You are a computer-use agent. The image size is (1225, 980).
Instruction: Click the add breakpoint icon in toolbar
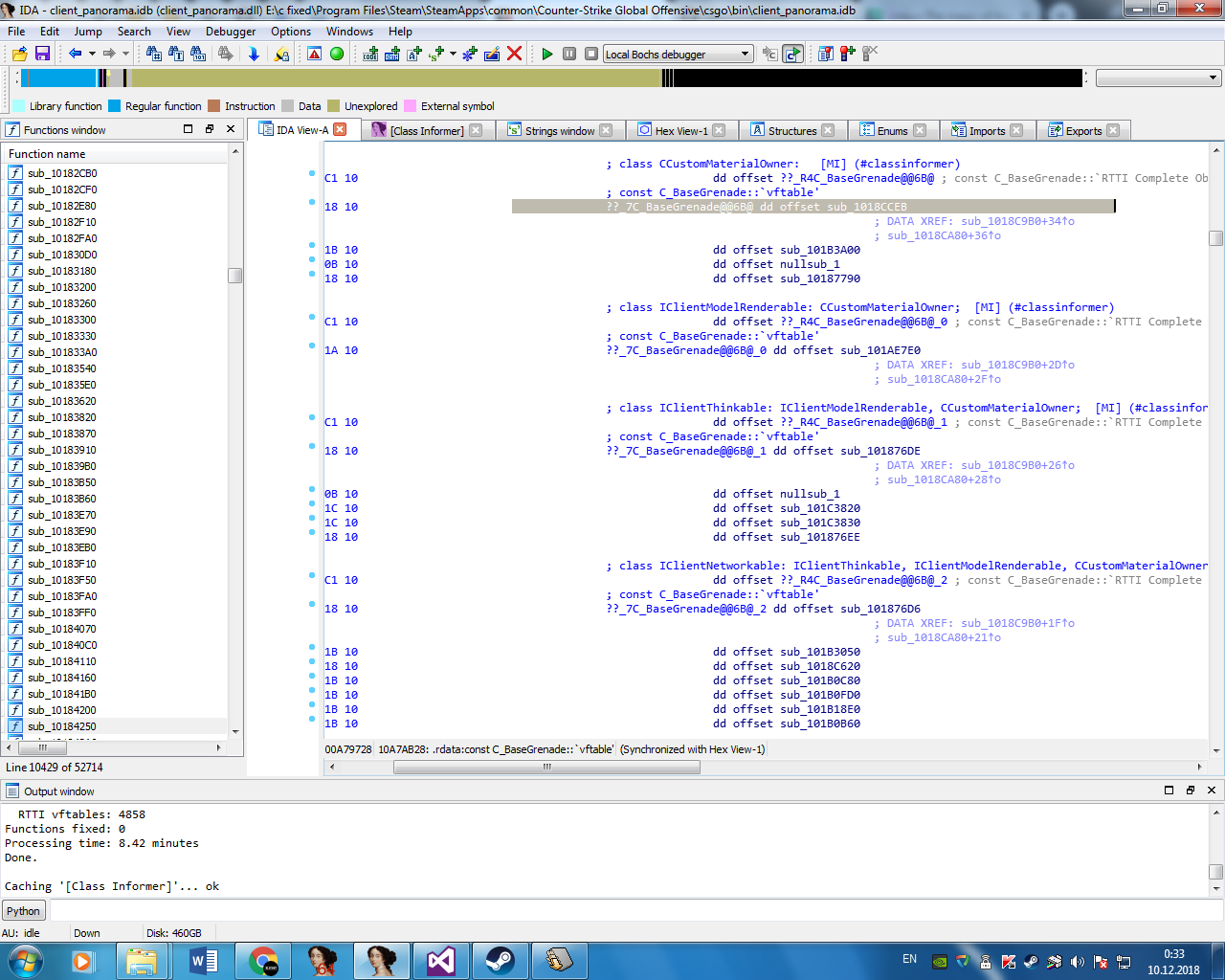[x=847, y=54]
